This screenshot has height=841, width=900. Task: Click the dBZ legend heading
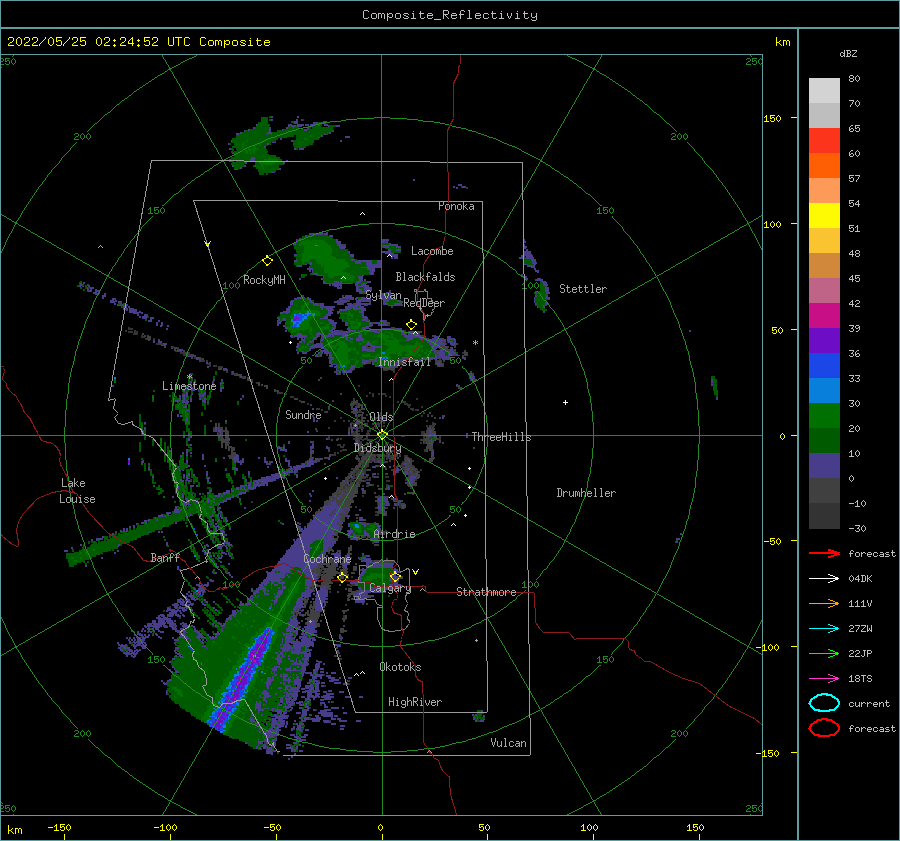[x=848, y=53]
